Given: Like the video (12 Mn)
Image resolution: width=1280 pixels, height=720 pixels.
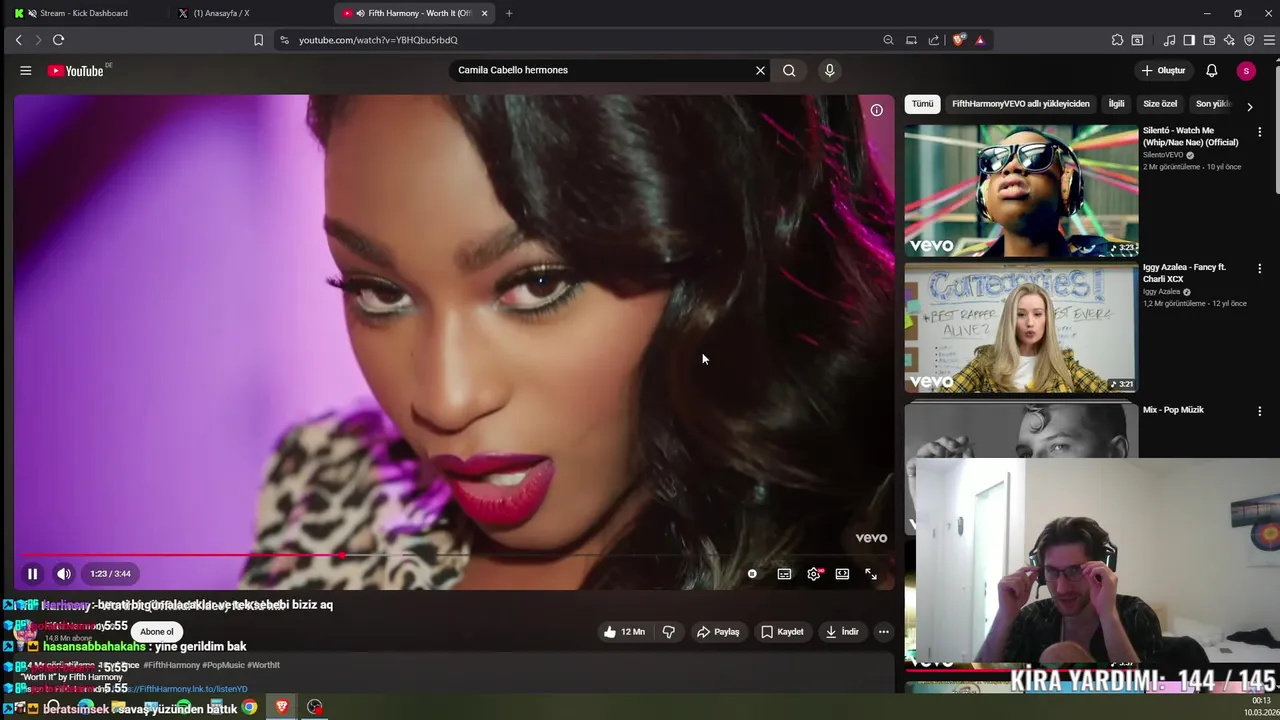Looking at the screenshot, I should 624,632.
